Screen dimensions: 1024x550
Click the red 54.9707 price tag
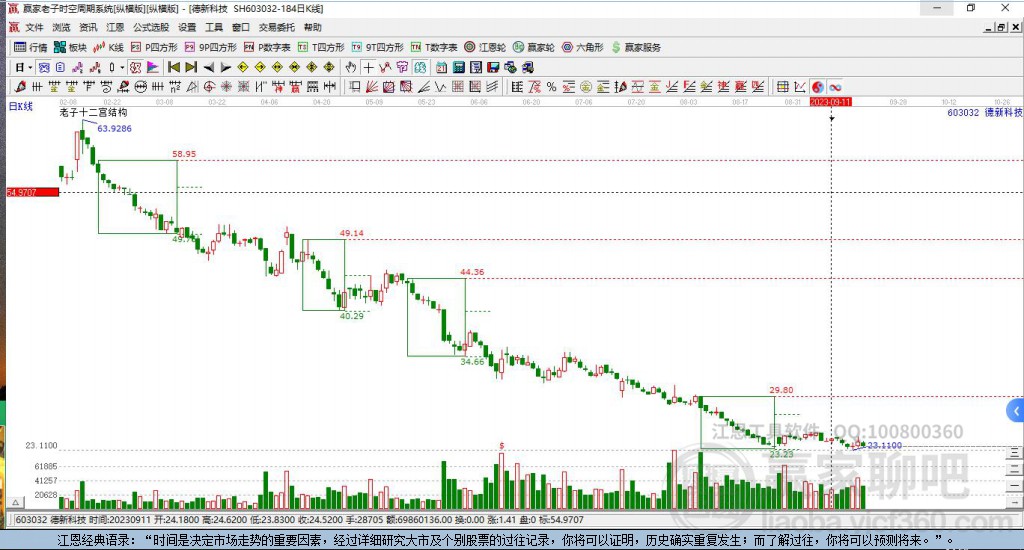click(x=33, y=192)
